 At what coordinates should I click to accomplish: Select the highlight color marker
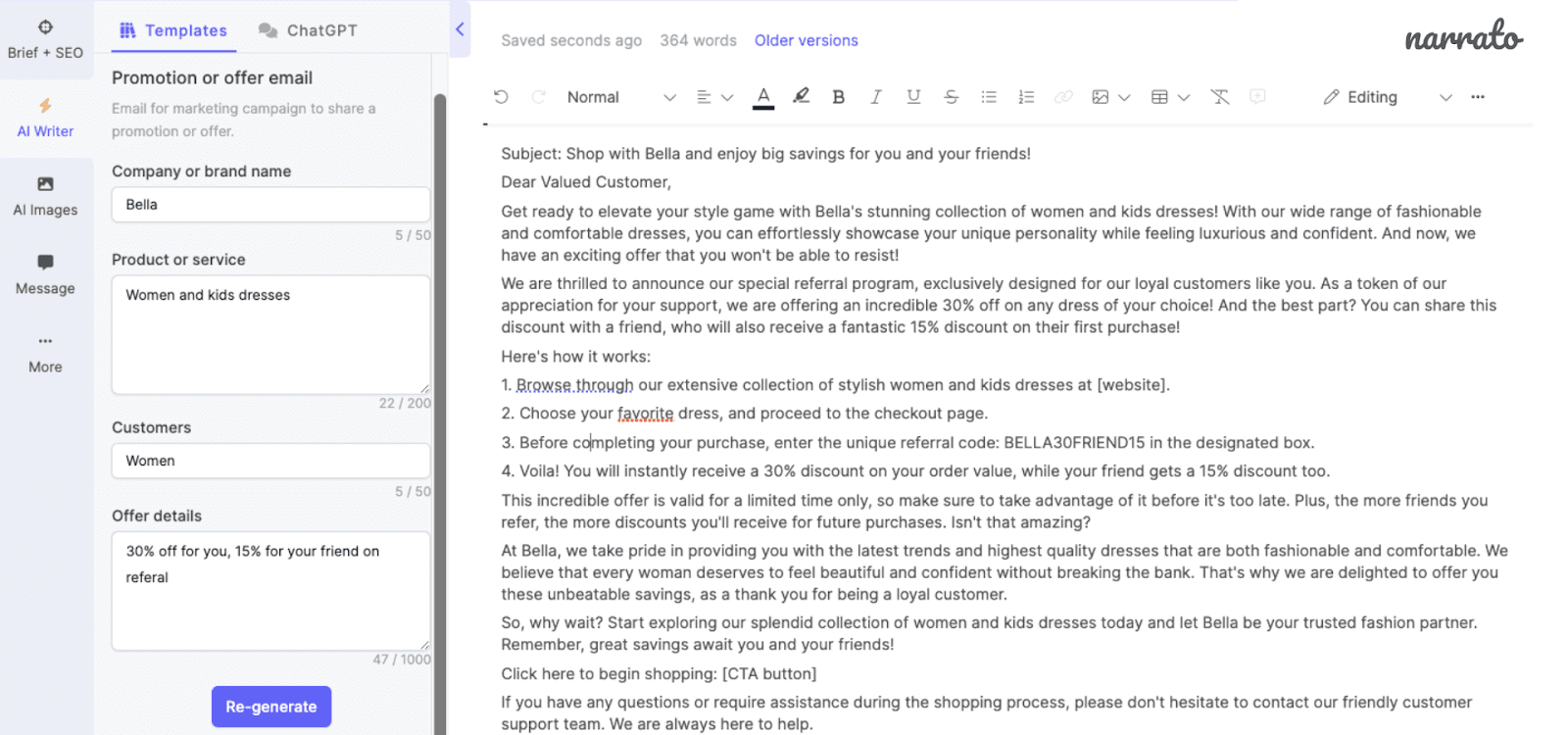(801, 96)
